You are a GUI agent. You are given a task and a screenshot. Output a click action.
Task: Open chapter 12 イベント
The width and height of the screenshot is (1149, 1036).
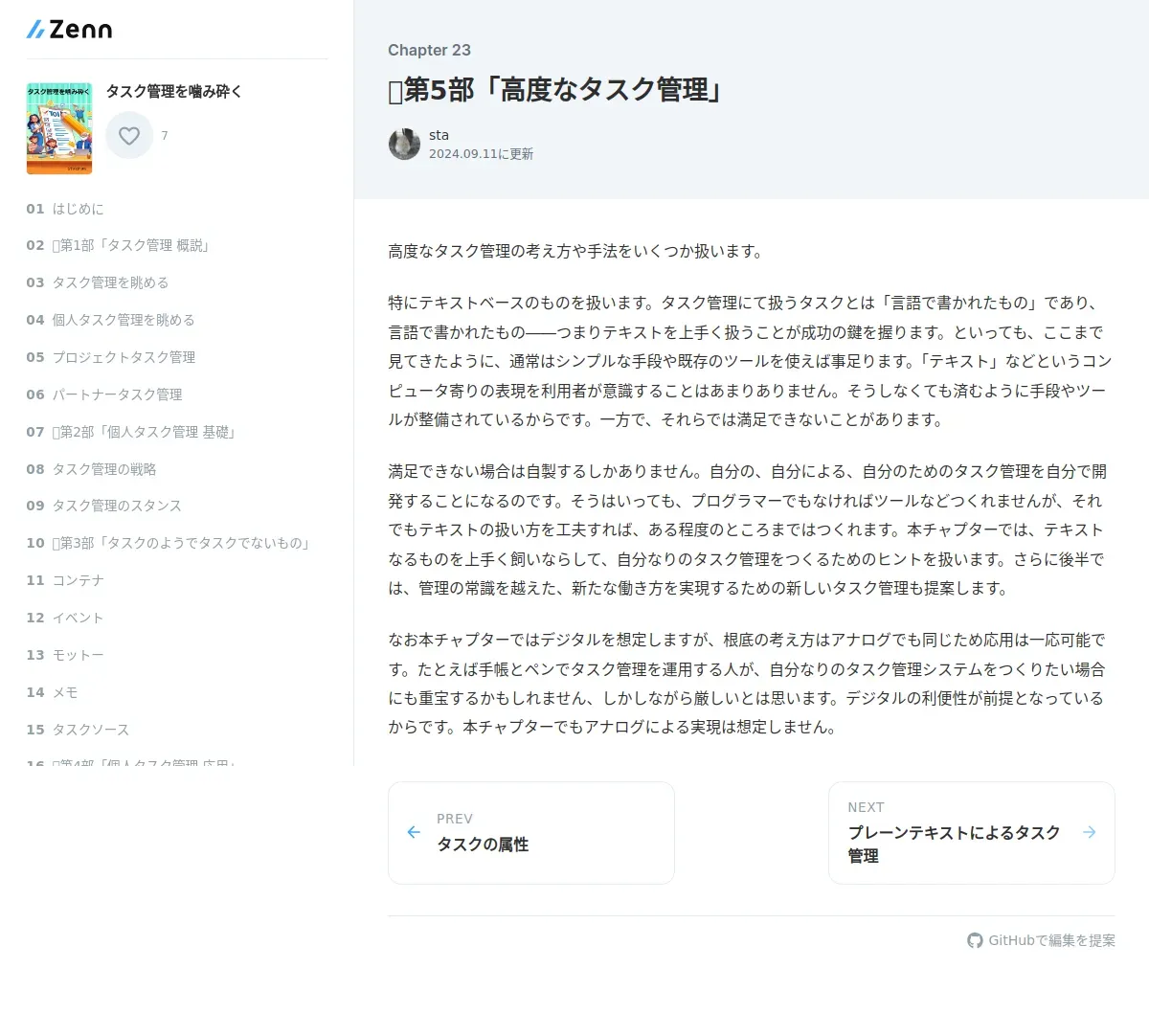click(x=65, y=618)
